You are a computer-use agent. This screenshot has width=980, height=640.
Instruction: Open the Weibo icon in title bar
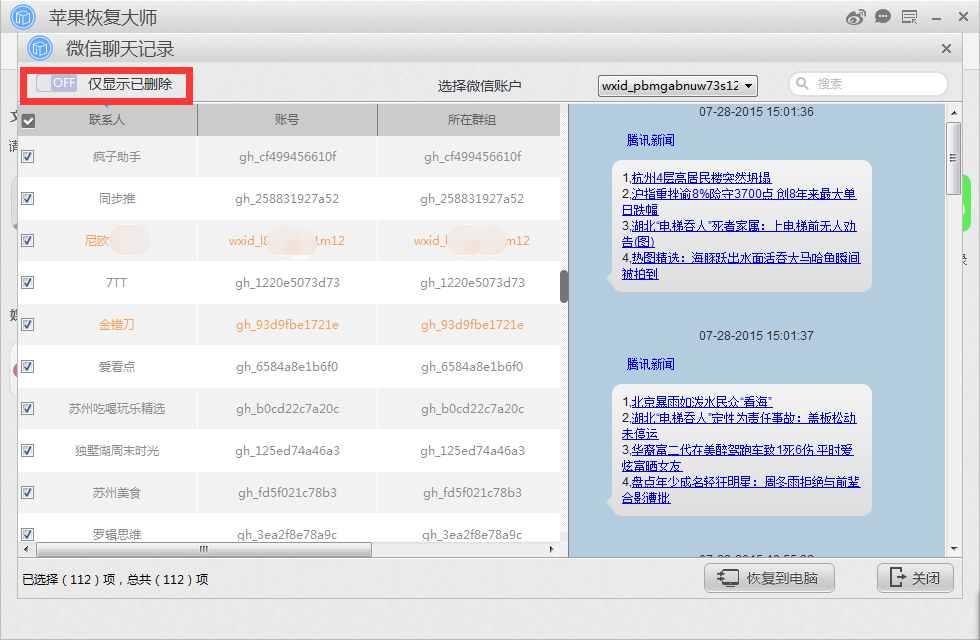click(x=856, y=18)
